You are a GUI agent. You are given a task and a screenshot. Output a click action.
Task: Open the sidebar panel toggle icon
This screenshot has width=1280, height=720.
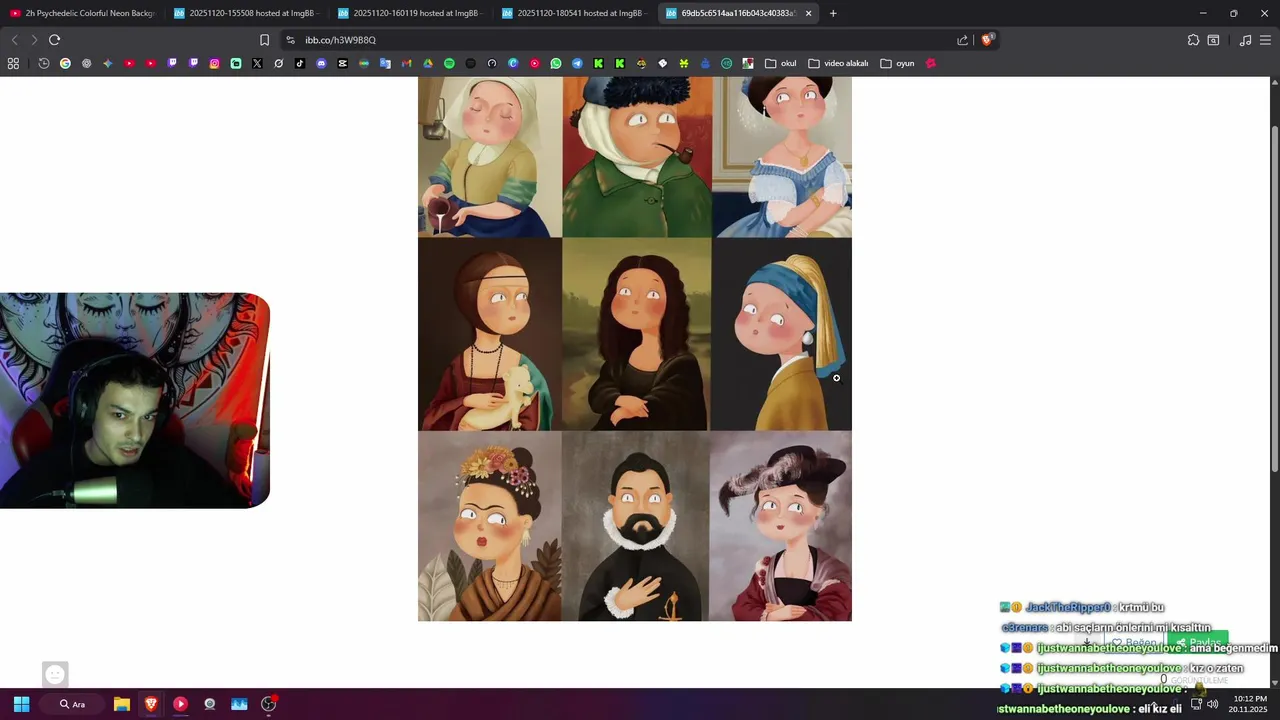[1213, 40]
